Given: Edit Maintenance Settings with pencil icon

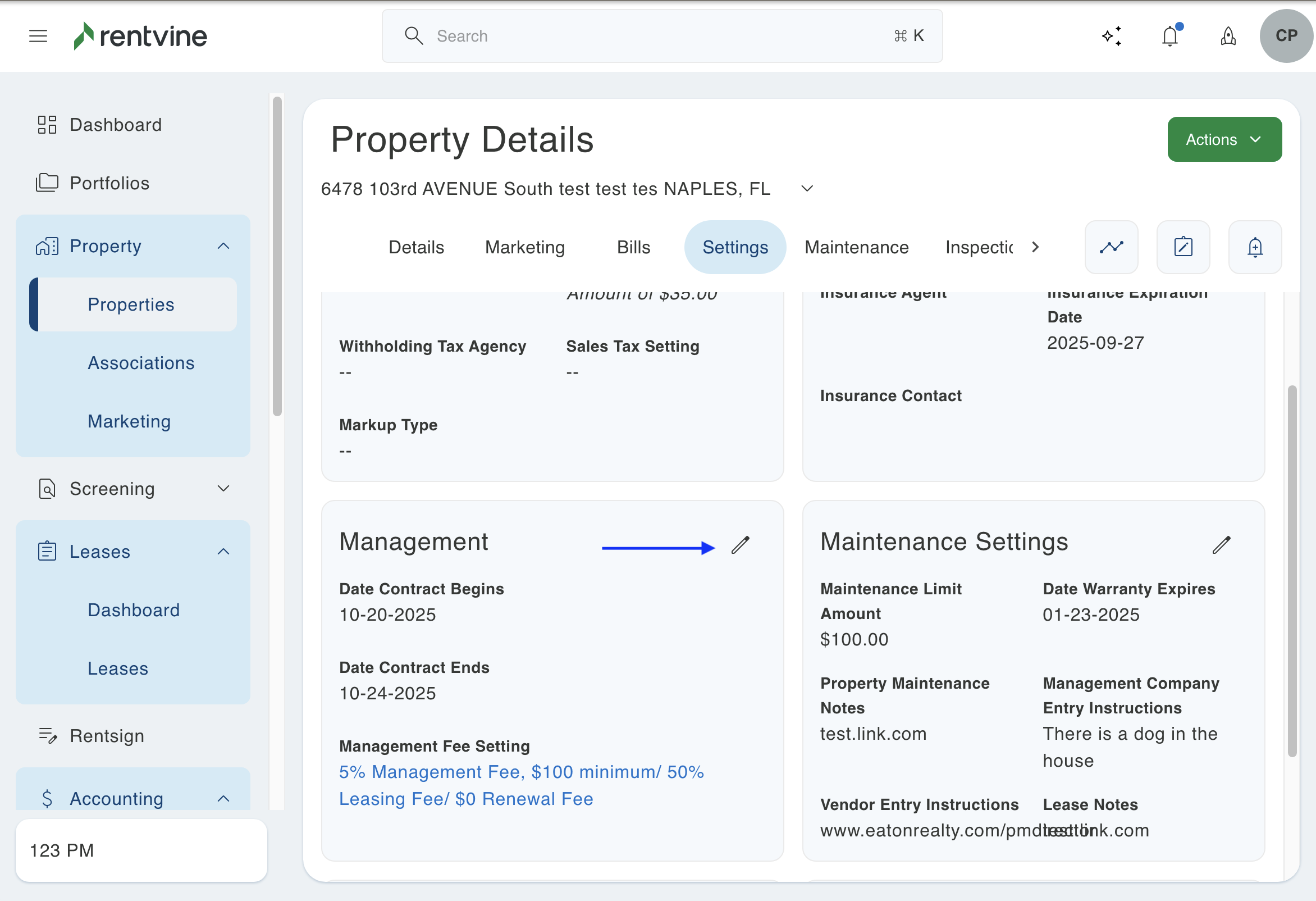Looking at the screenshot, I should [1222, 545].
